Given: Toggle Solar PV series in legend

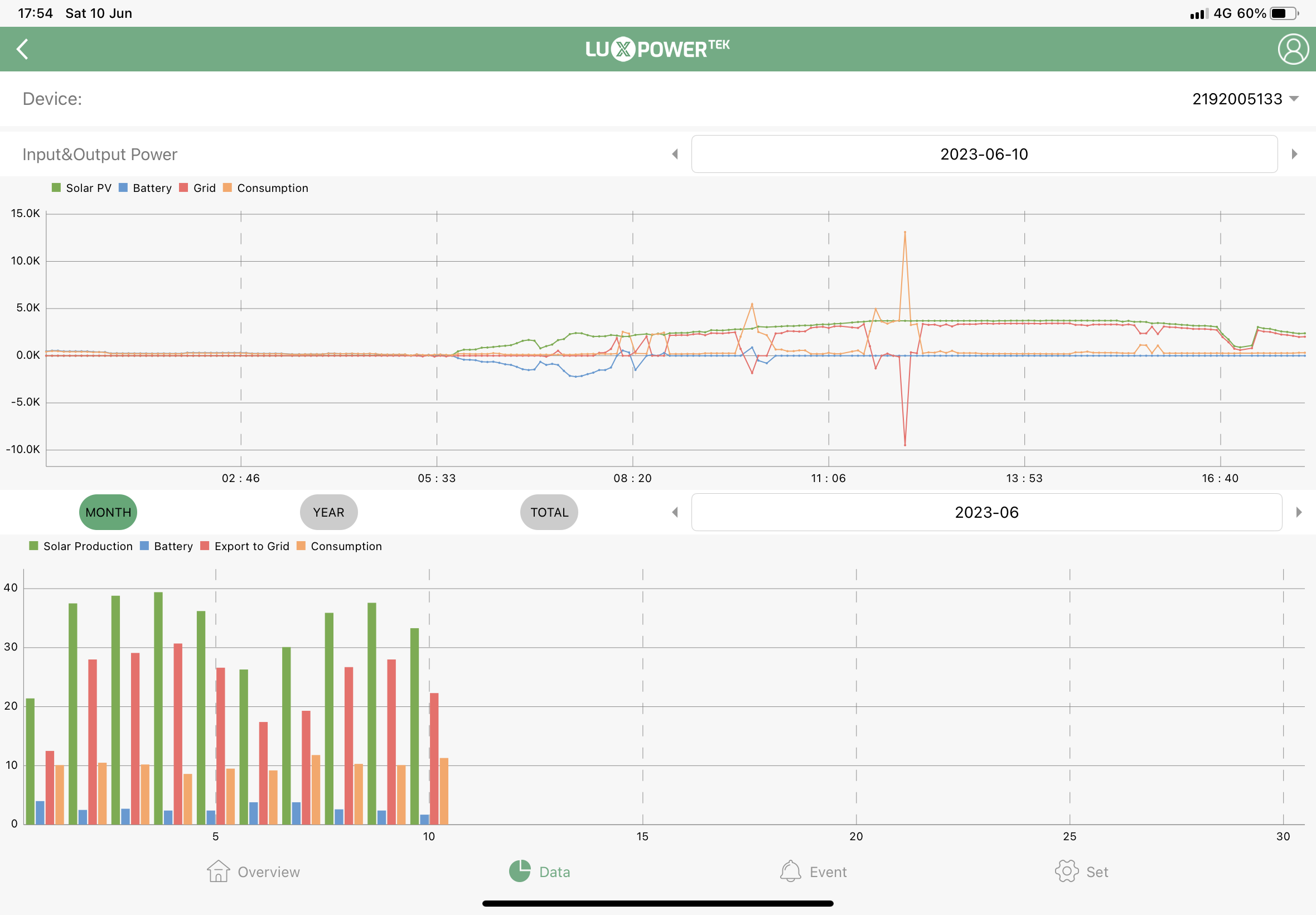Looking at the screenshot, I should [81, 188].
